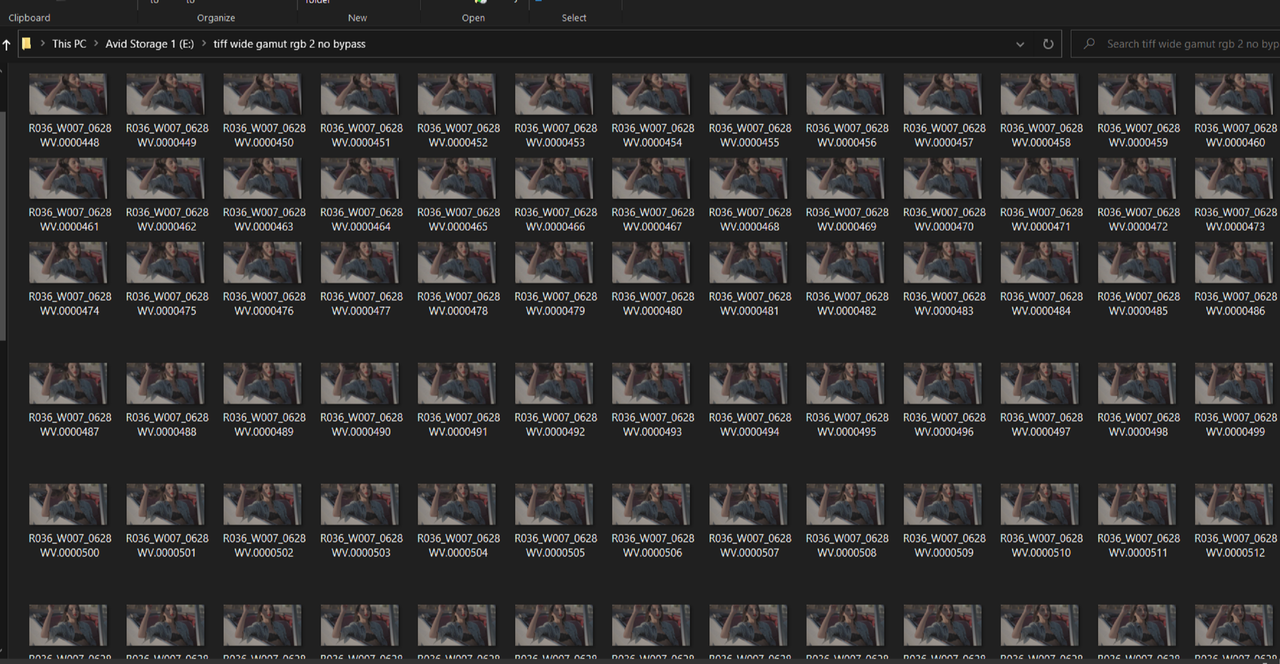Image resolution: width=1280 pixels, height=664 pixels.
Task: Navigate to This PC breadcrumb
Action: point(69,44)
